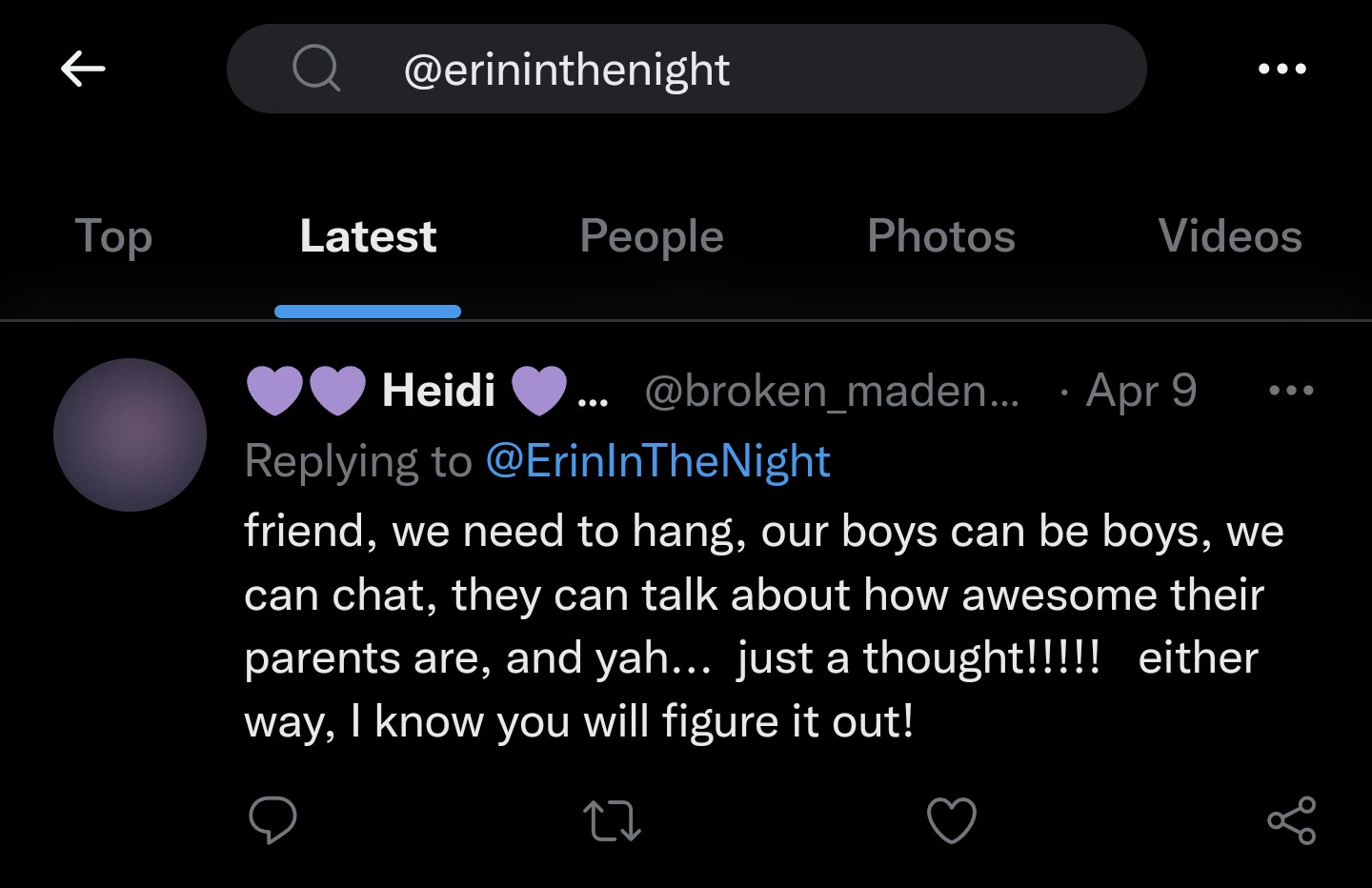The width and height of the screenshot is (1372, 888).
Task: Follow the @ErinInTheNight mention link
Action: click(658, 461)
